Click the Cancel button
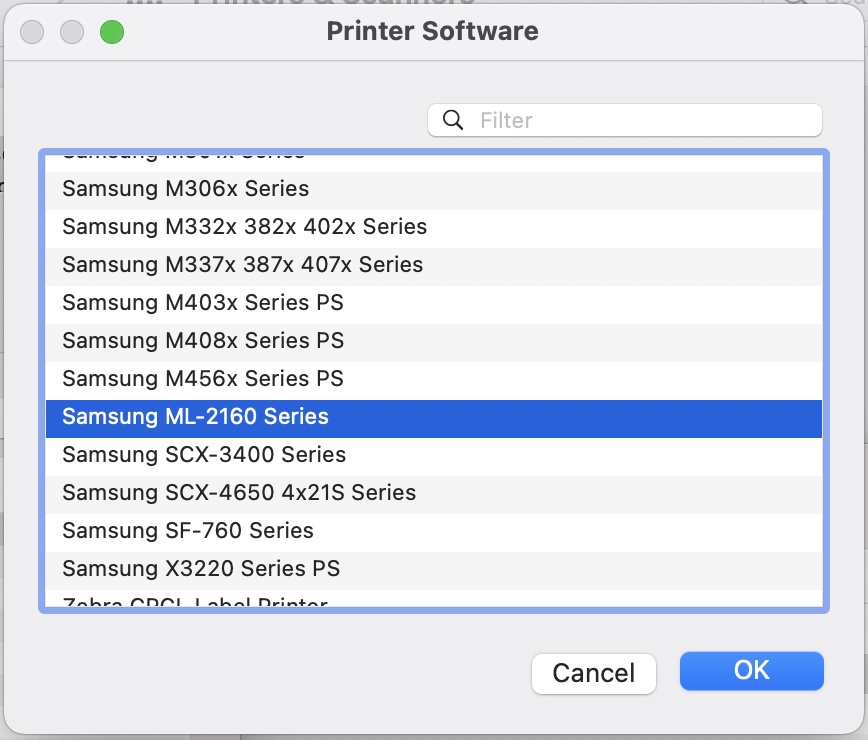This screenshot has height=740, width=868. (593, 674)
